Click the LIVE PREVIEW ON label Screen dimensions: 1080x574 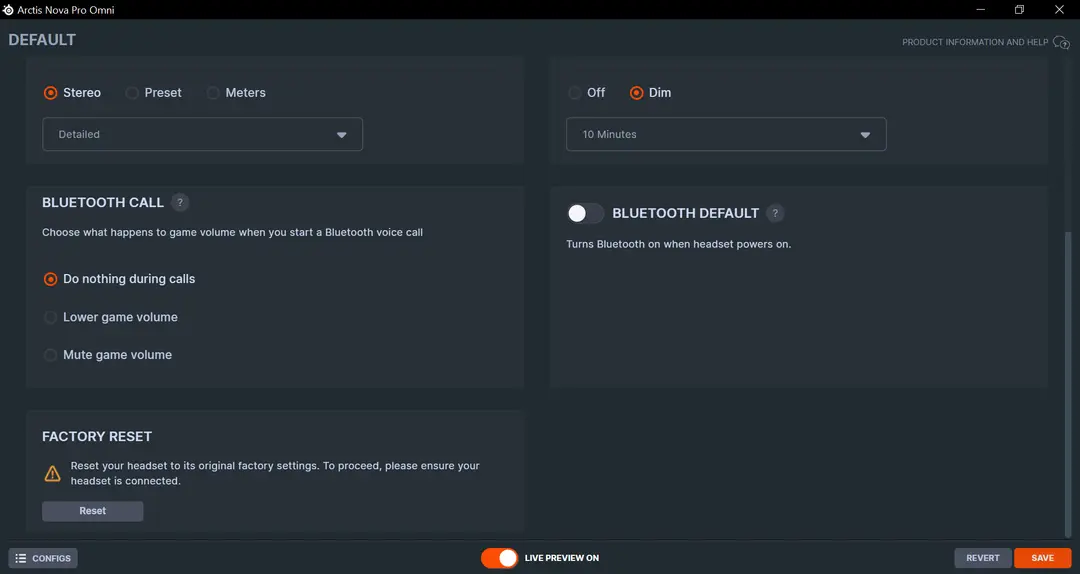coord(562,558)
